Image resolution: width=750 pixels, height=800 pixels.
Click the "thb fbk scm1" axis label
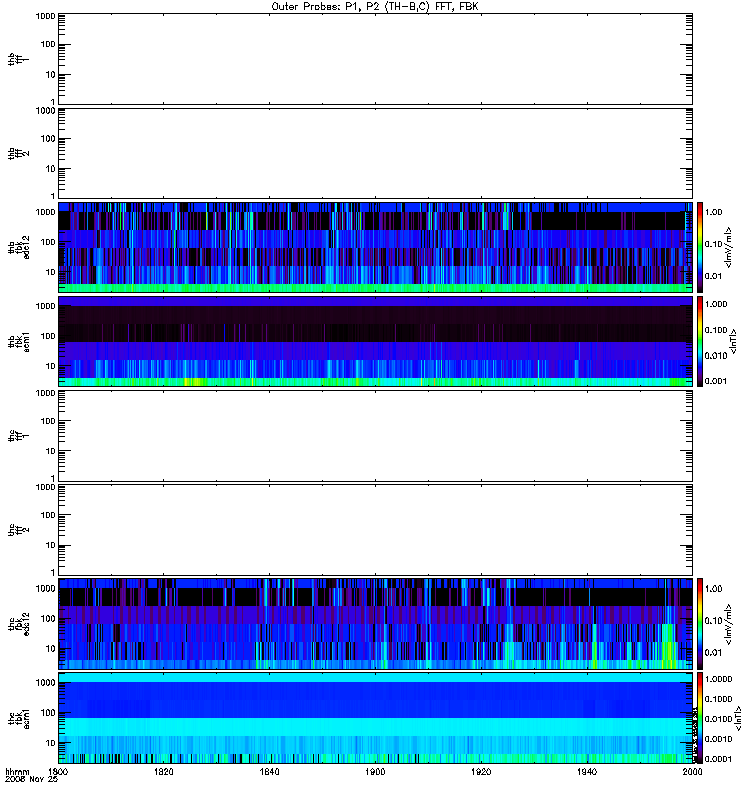pos(18,341)
